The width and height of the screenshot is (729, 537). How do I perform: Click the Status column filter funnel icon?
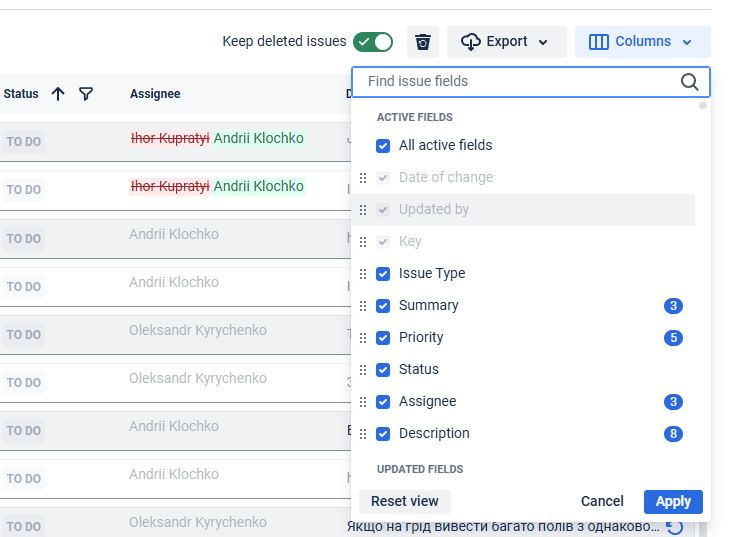pos(86,94)
